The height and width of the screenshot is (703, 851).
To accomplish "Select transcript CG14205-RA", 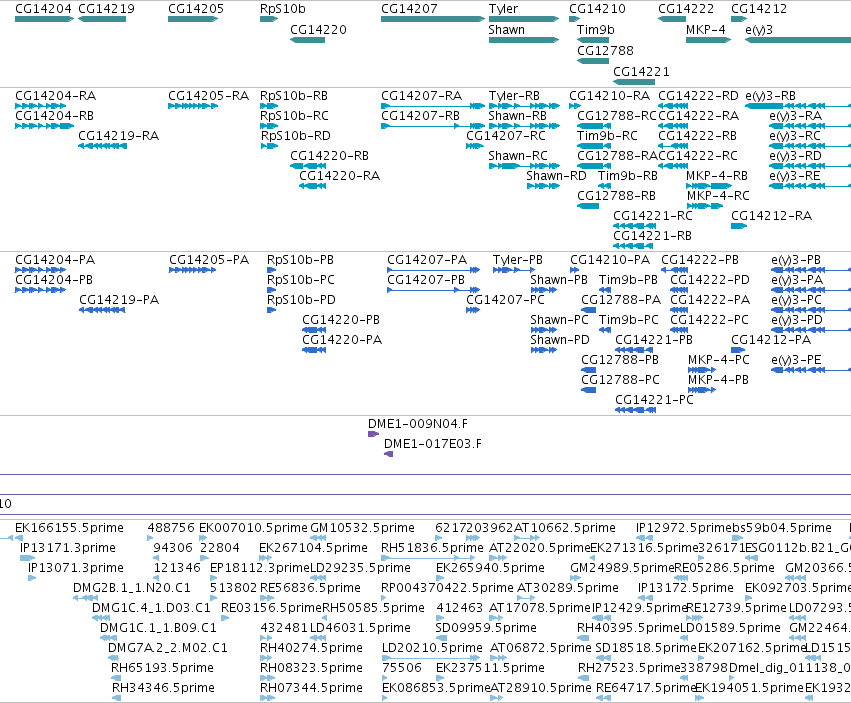I will 208,96.
